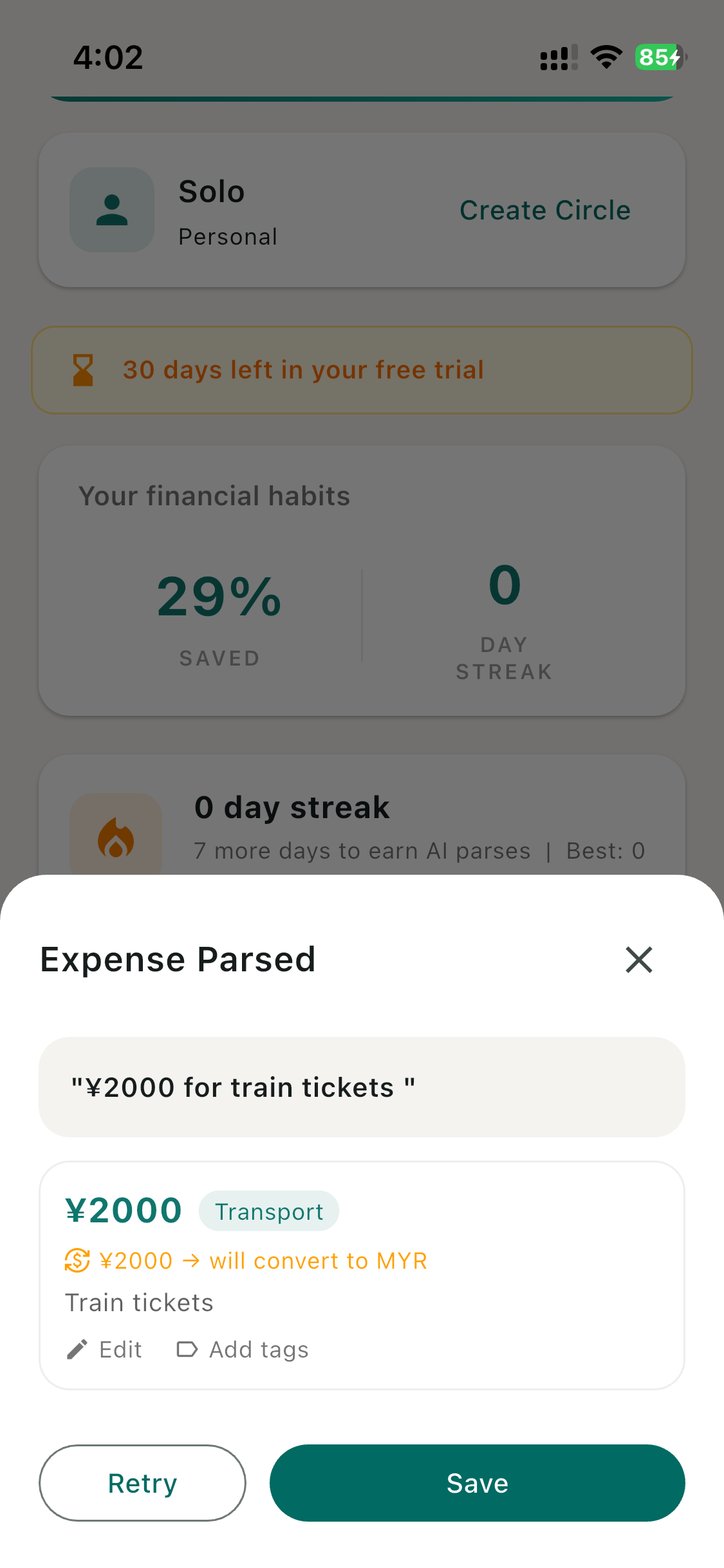The image size is (724, 1568).
Task: Tap the quoted "¥2000 for train tickets" input
Action: pyautogui.click(x=362, y=1087)
